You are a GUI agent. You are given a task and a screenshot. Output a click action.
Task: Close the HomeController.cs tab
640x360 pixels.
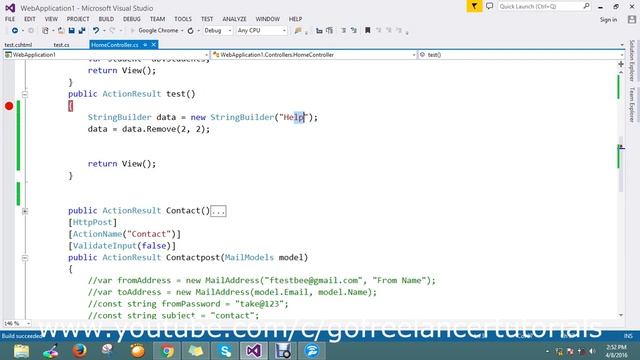click(x=153, y=45)
